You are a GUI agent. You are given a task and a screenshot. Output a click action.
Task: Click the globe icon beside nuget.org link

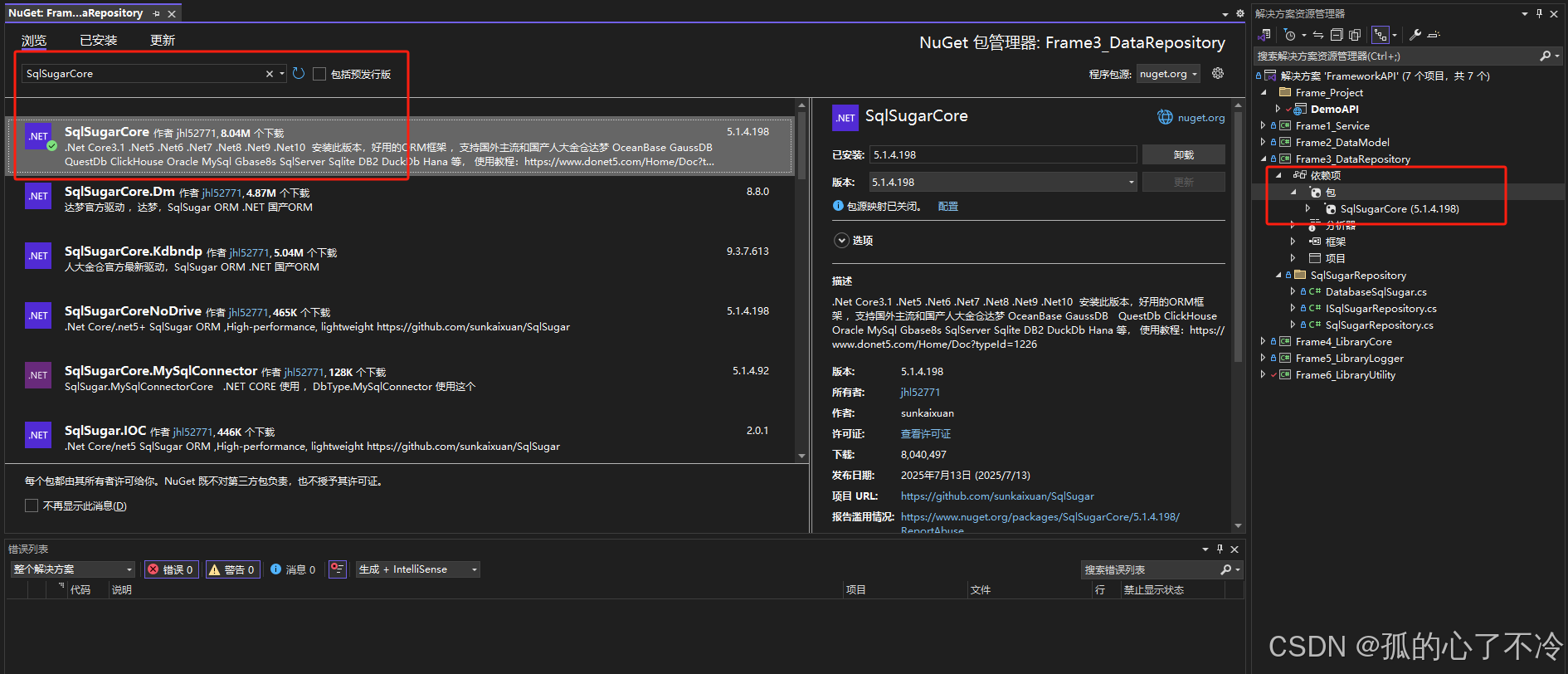(x=1165, y=117)
